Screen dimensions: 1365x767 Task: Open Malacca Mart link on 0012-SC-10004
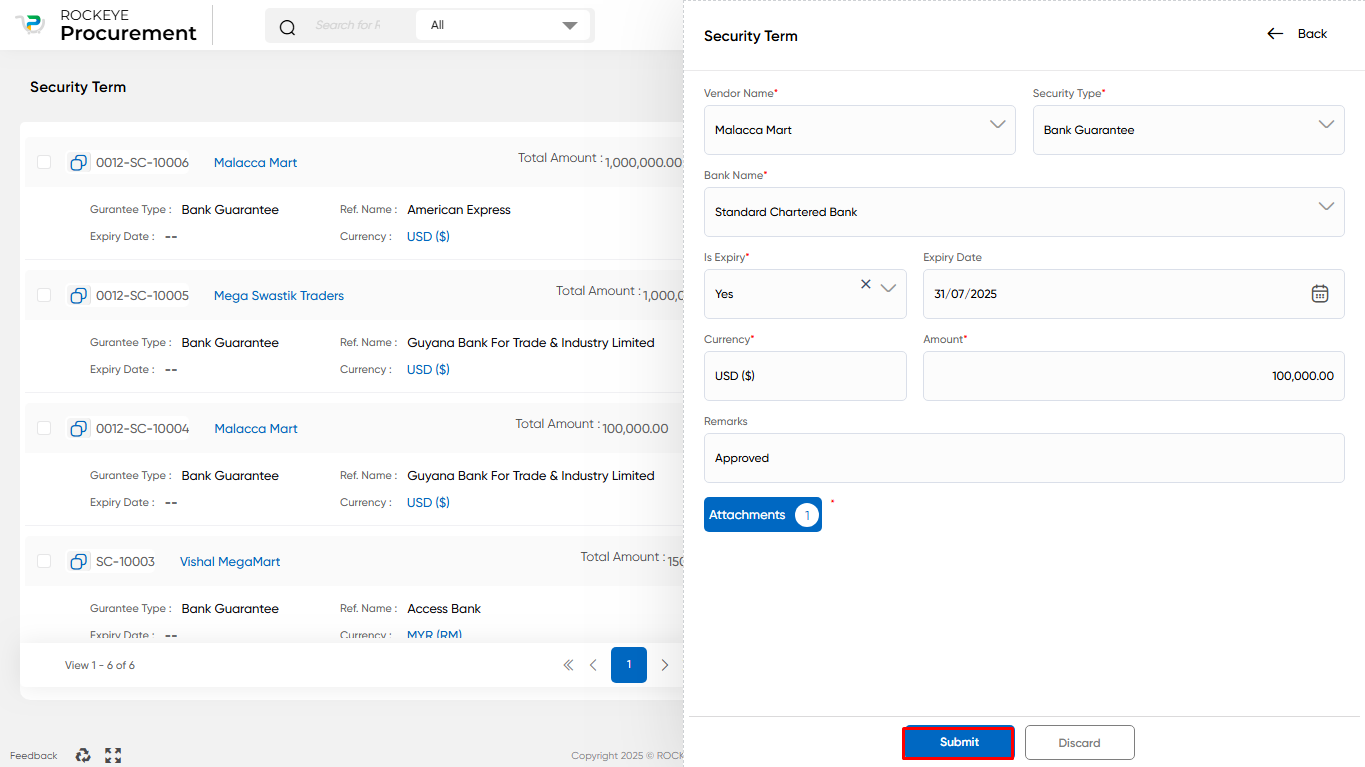point(256,429)
